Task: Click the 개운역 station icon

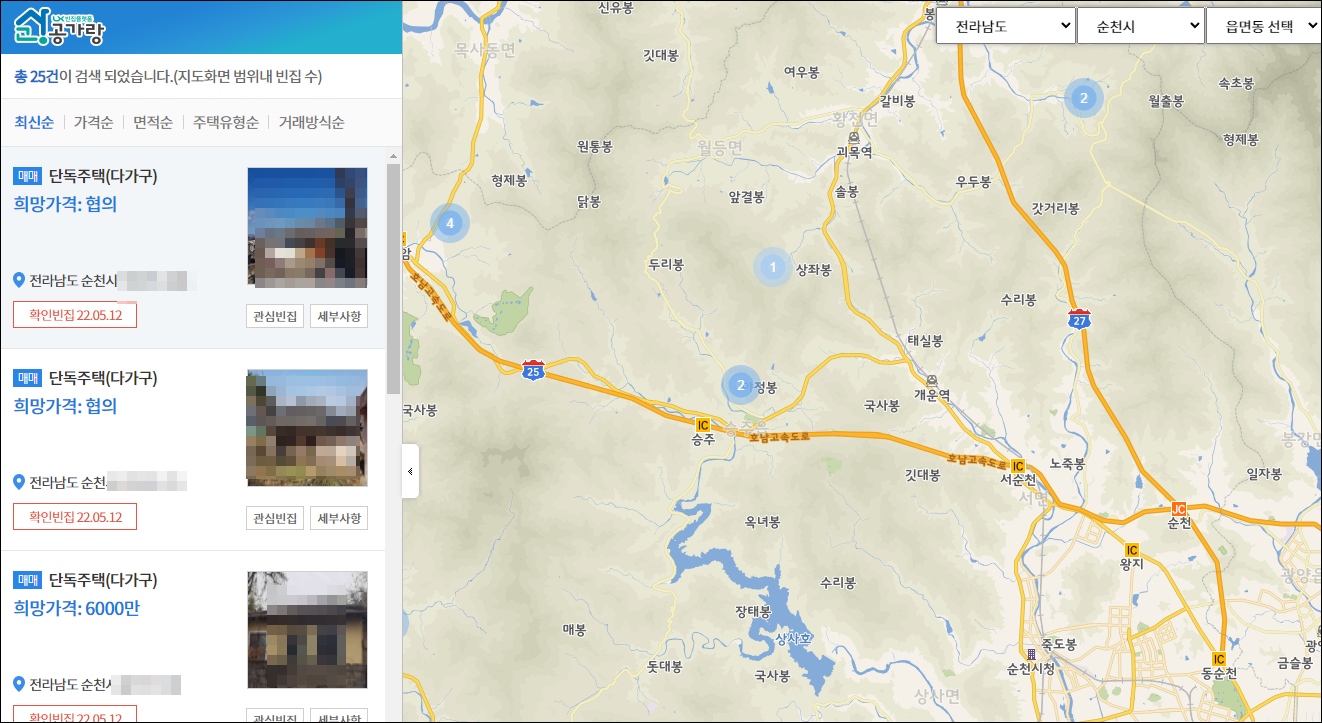Action: point(931,380)
